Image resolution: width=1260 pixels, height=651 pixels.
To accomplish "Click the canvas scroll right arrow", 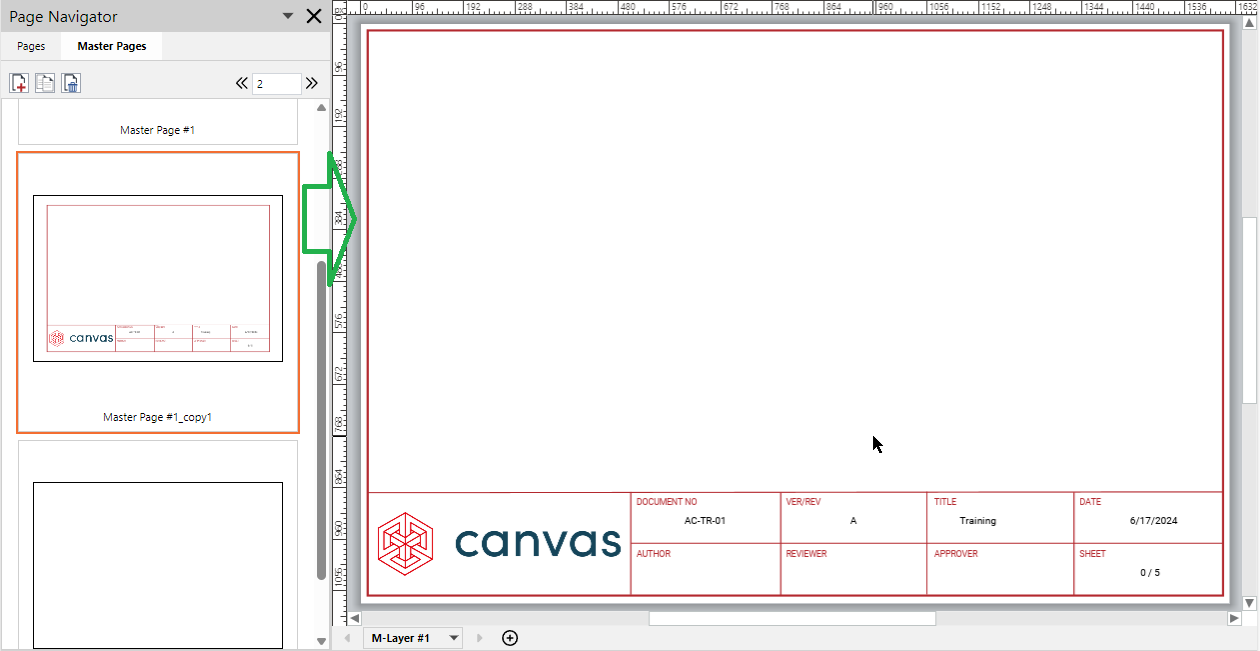I will coord(1234,618).
